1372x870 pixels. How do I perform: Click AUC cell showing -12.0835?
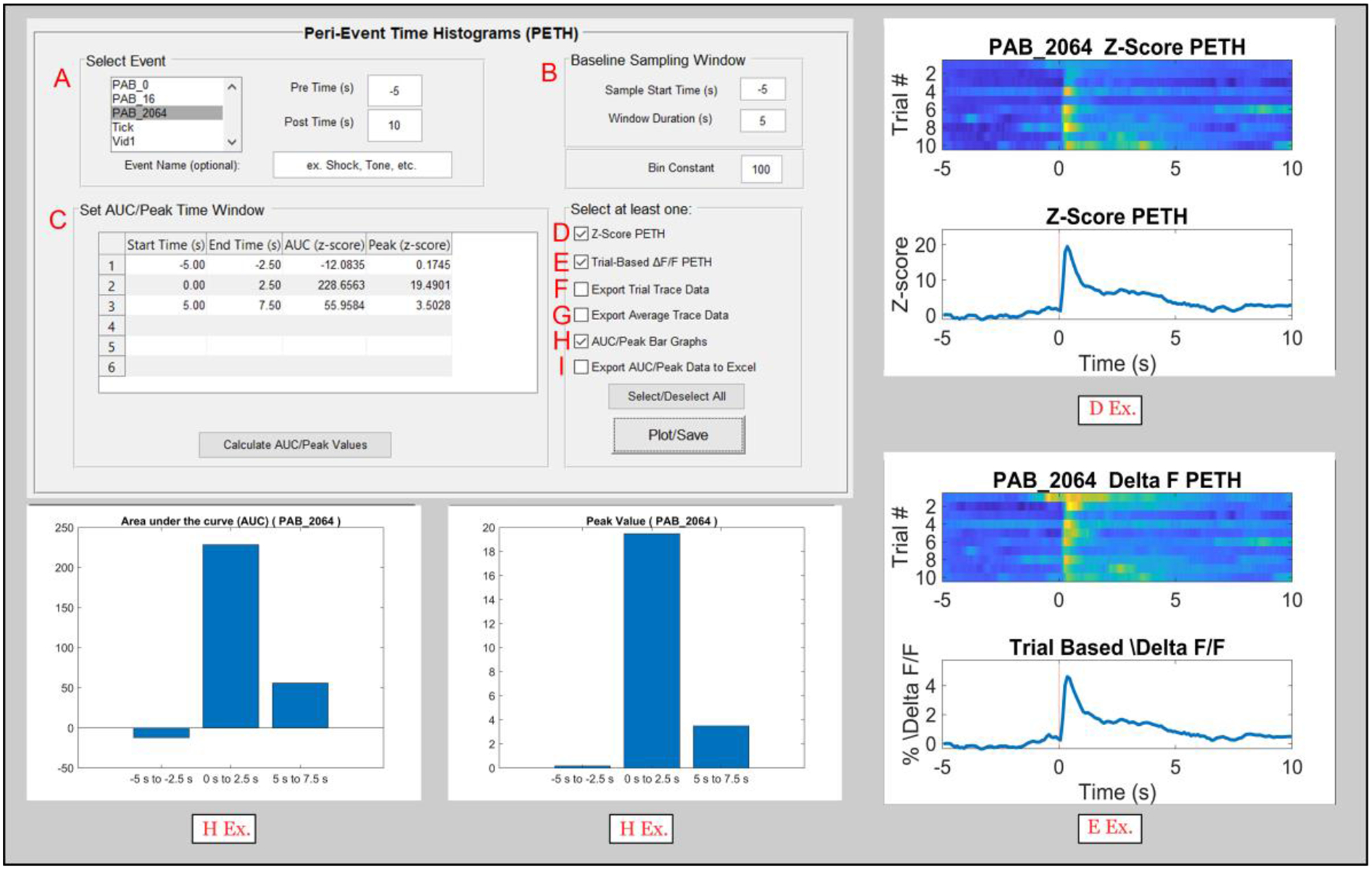coord(324,265)
